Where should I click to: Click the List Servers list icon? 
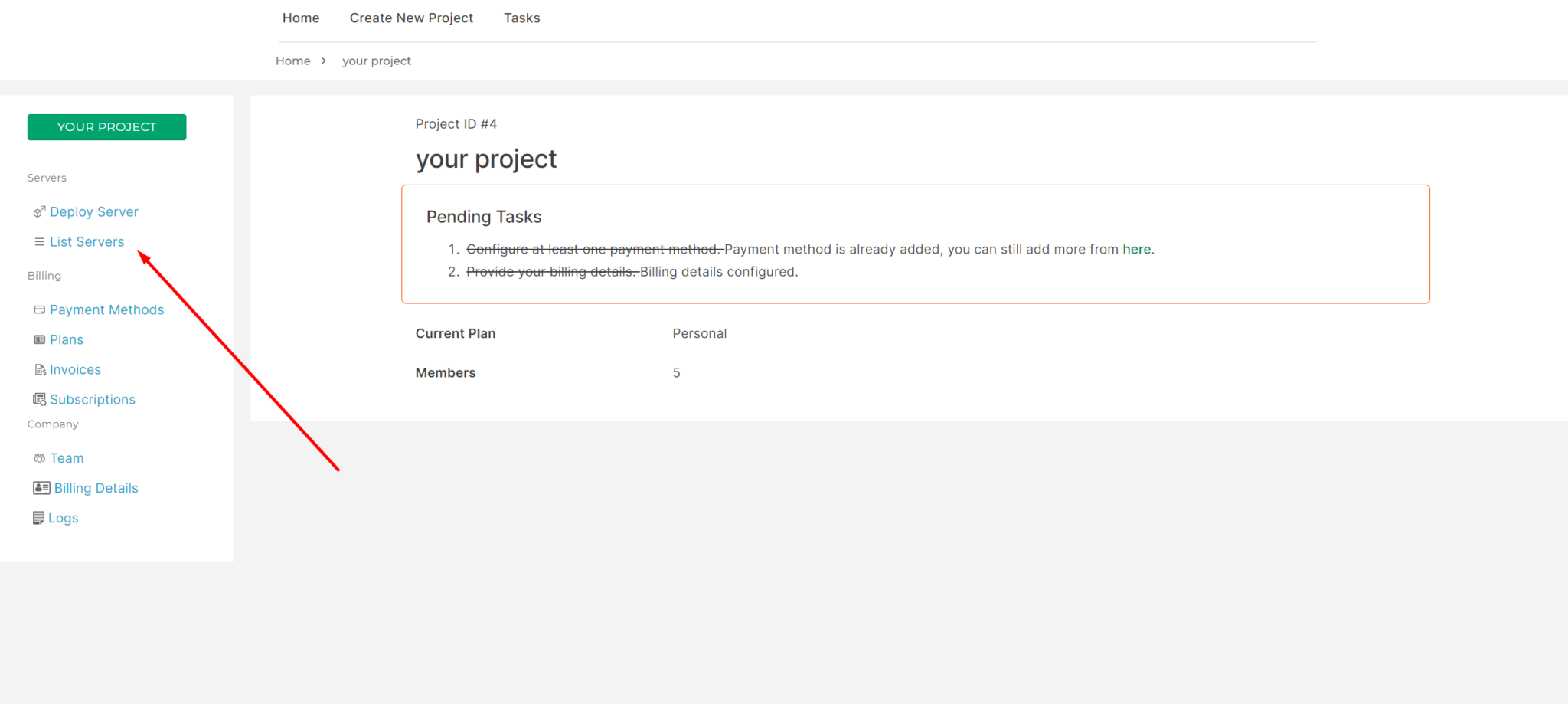(x=39, y=241)
